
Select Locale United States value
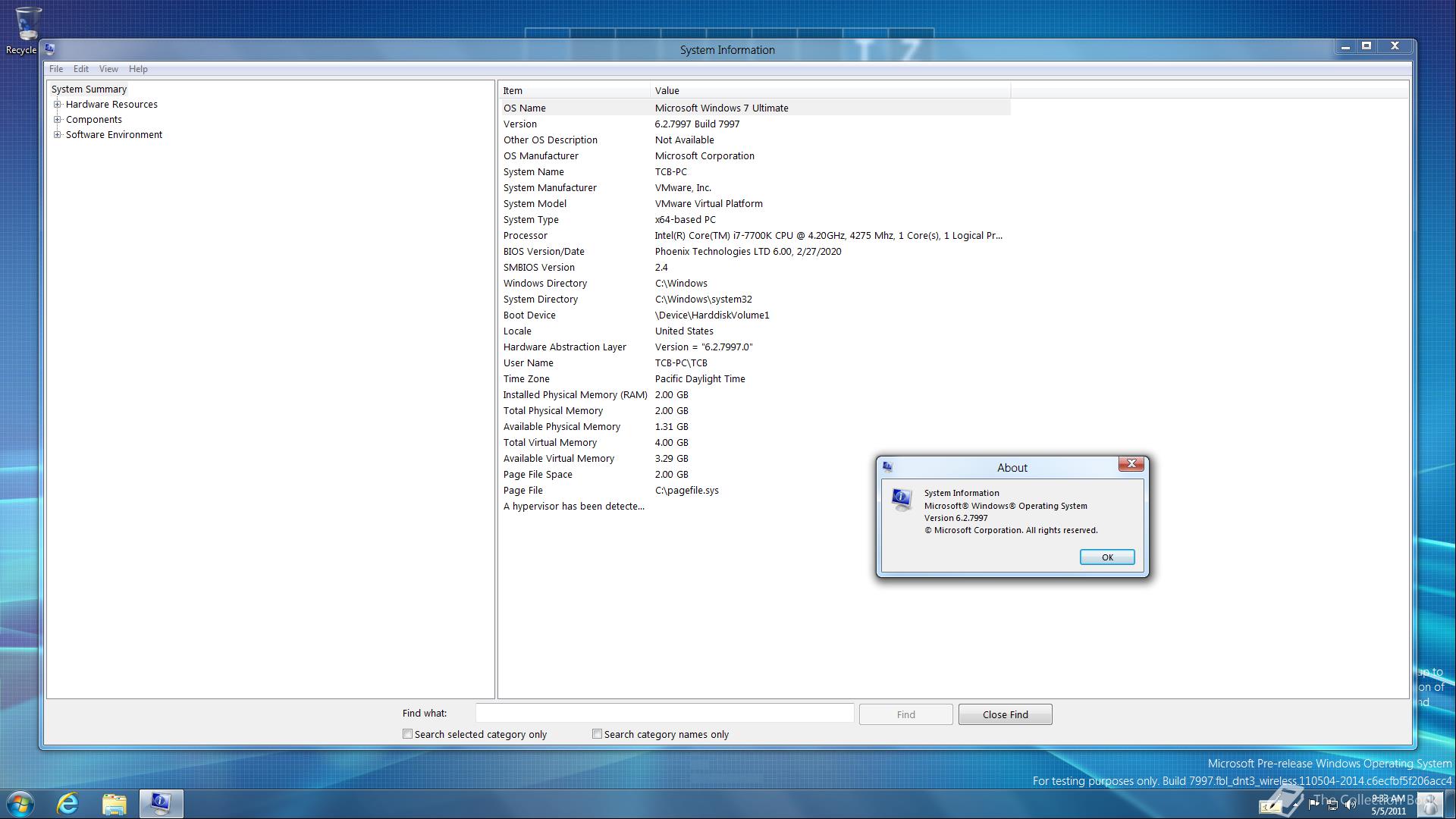[684, 331]
